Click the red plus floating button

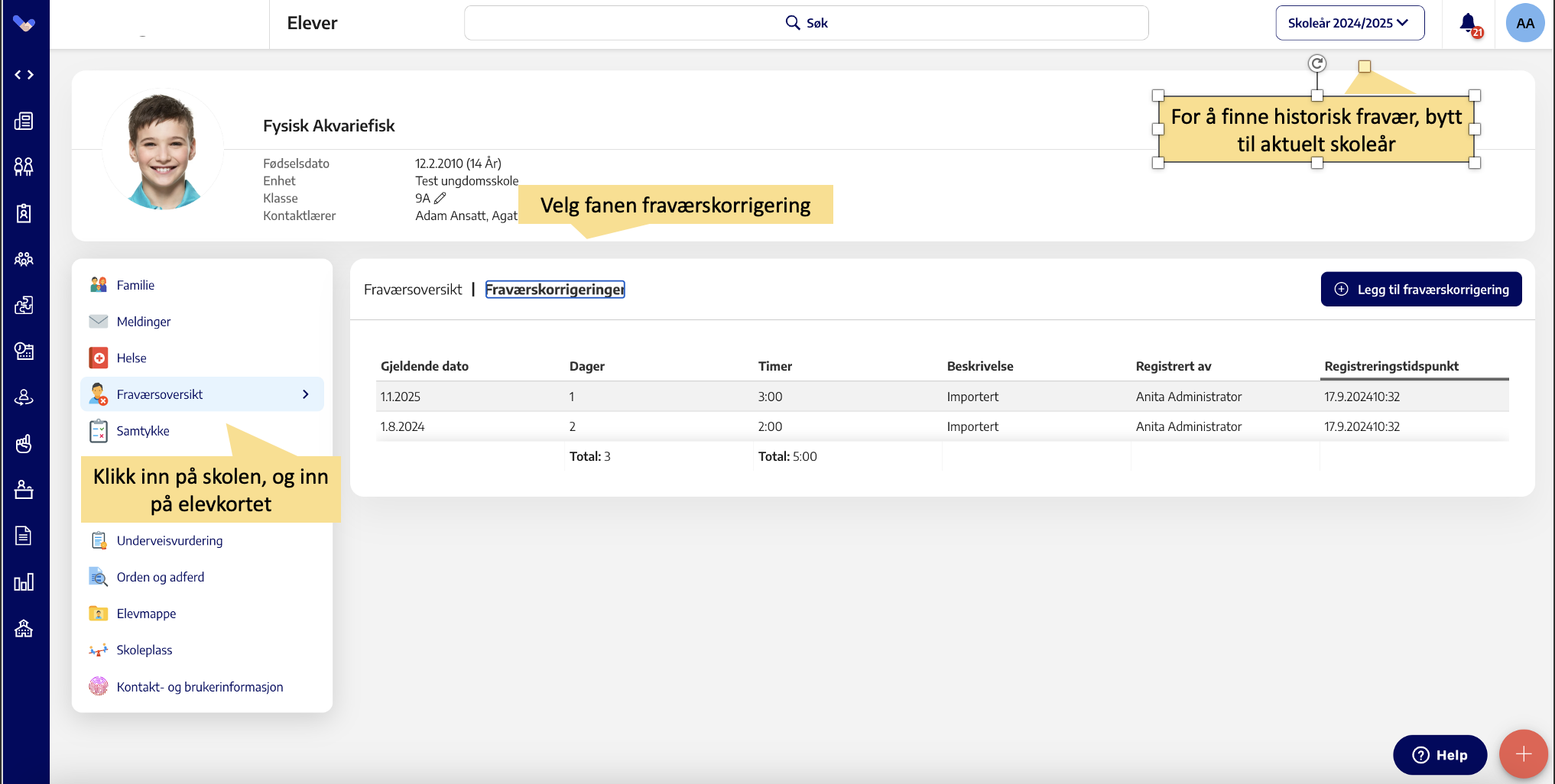[1523, 754]
